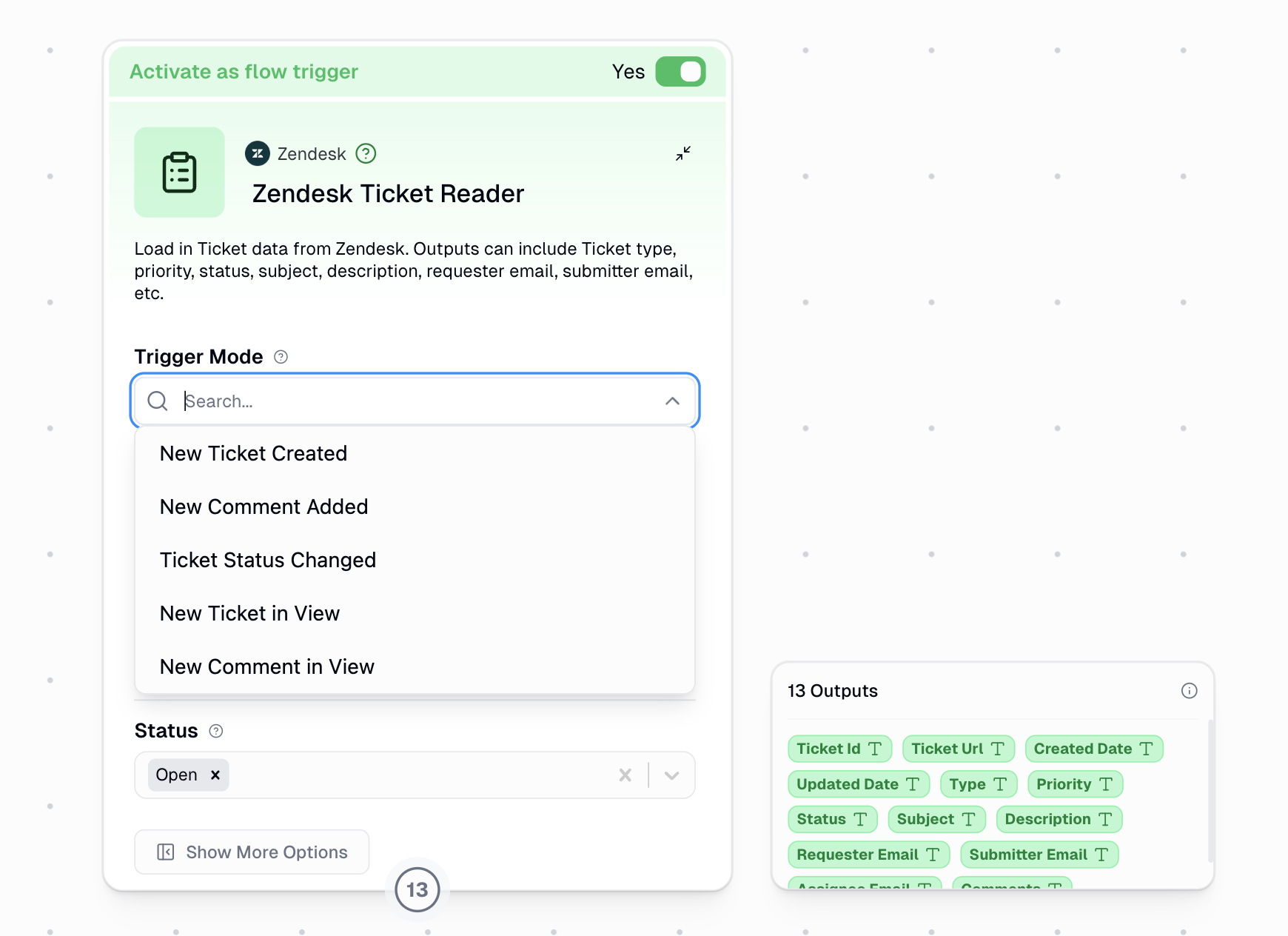Select New Comment in View option
This screenshot has height=936, width=1288.
(x=267, y=666)
